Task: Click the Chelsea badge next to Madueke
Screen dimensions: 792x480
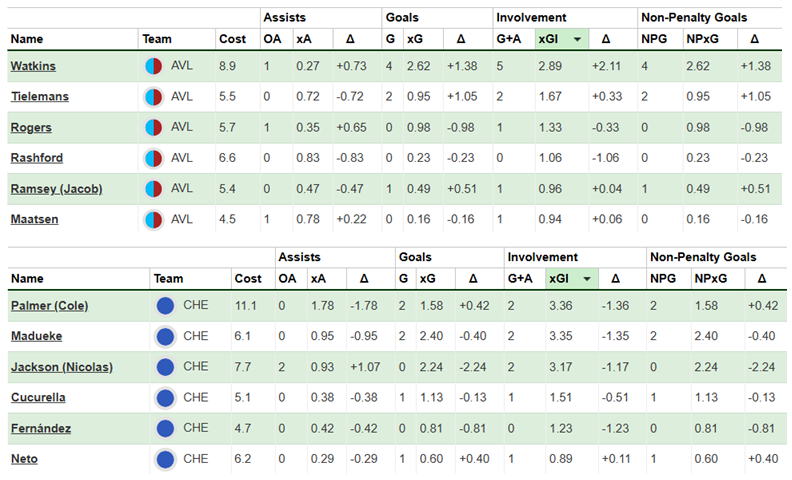Action: click(166, 337)
